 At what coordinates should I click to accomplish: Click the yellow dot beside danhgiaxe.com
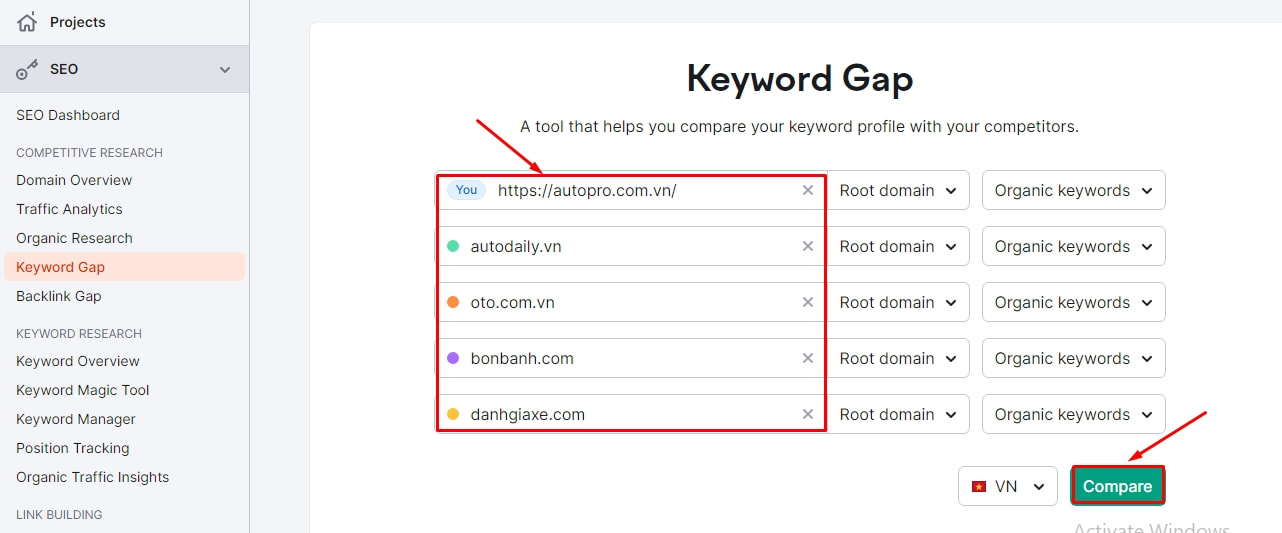(453, 414)
